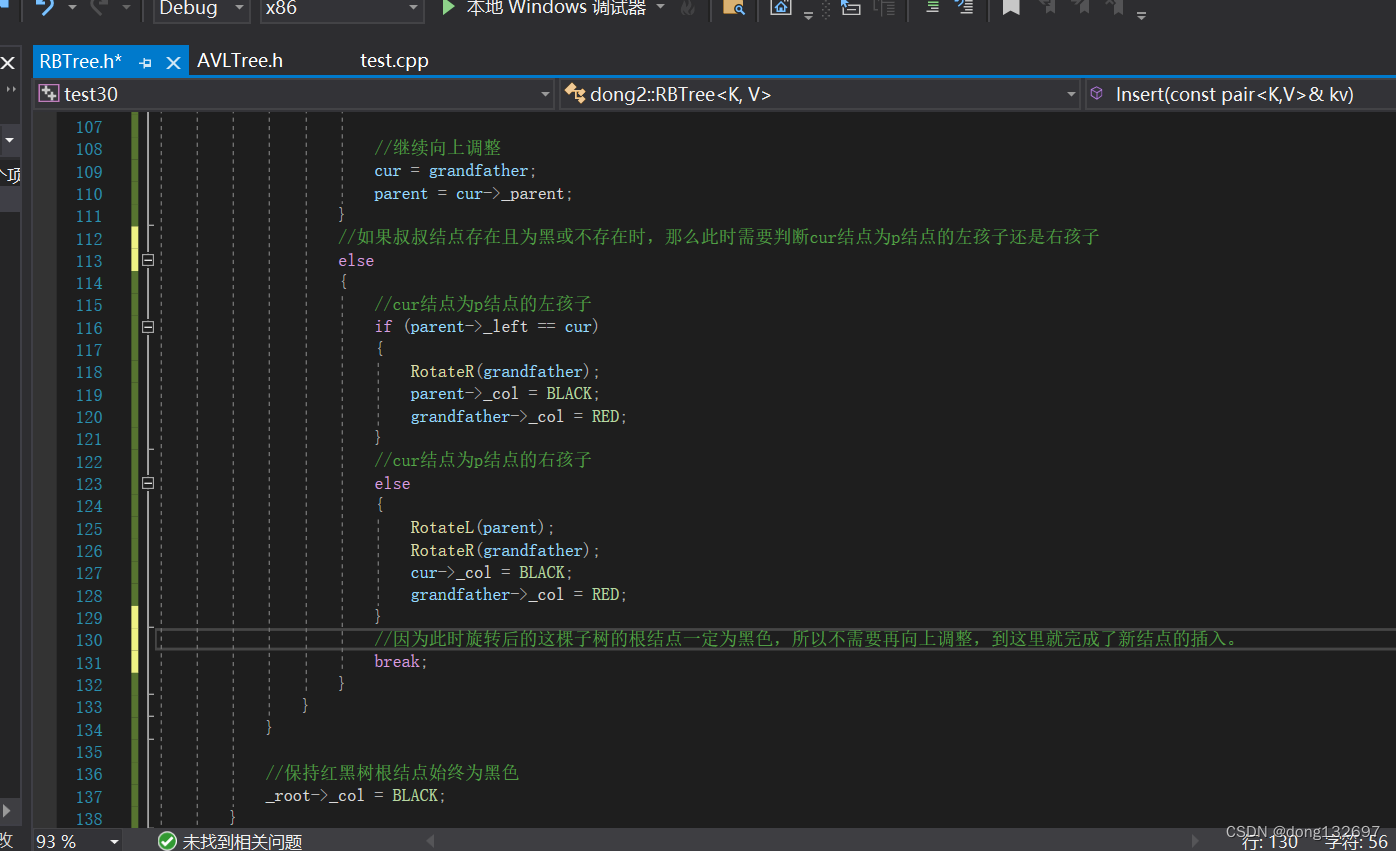This screenshot has height=851, width=1396.
Task: Expand the debugger target dropdown arrow
Action: 661,7
